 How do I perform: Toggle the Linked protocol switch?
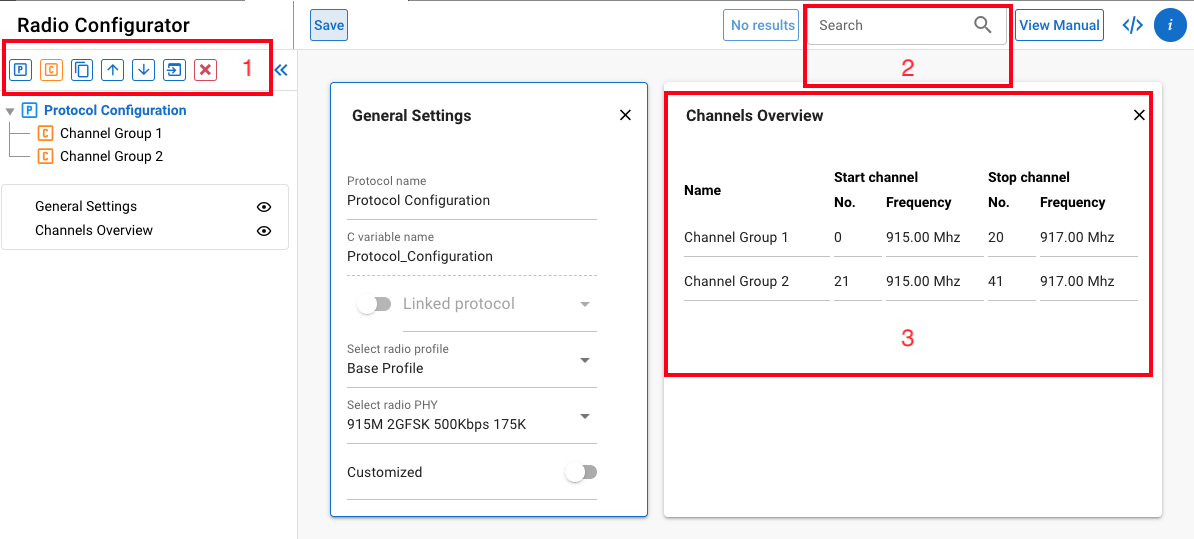(x=373, y=304)
